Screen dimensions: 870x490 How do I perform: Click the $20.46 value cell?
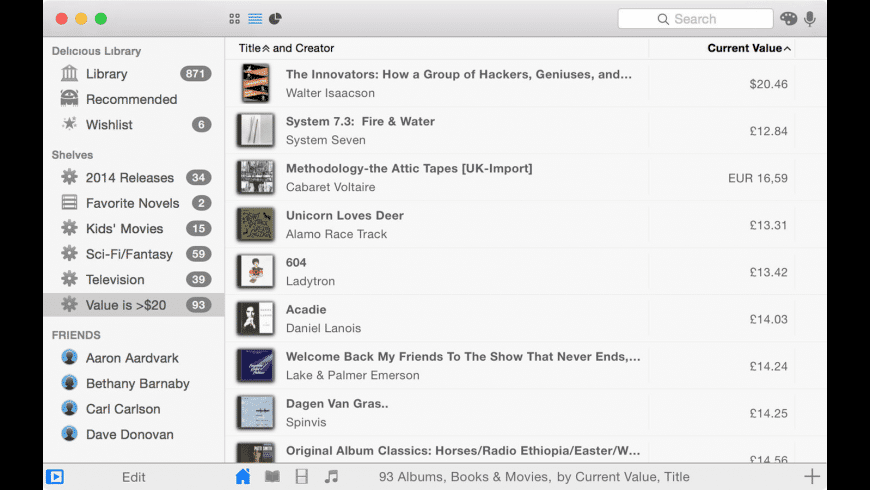pyautogui.click(x=768, y=84)
